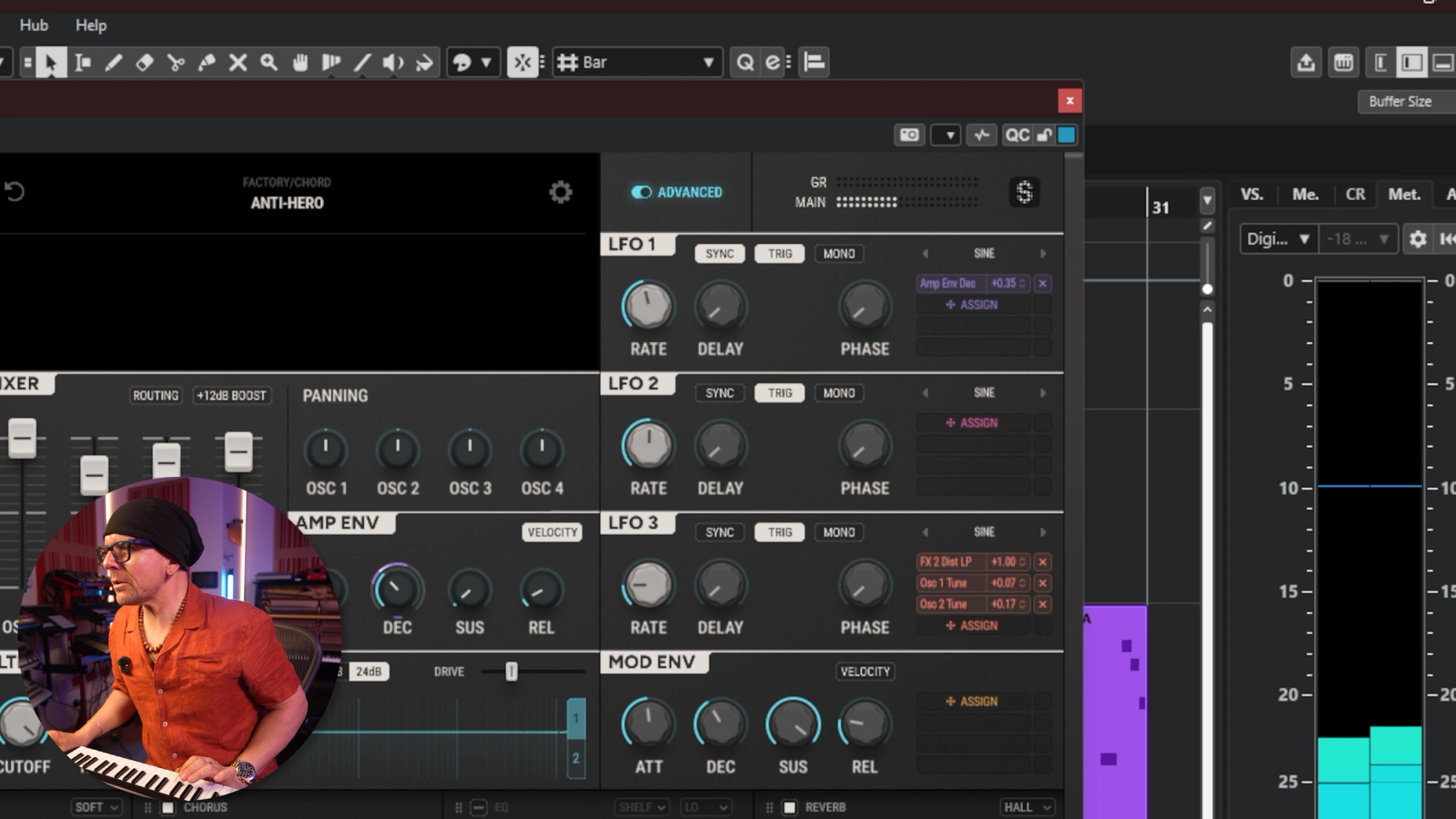Select the Line drawing tool
This screenshot has height=819, width=1456.
[362, 63]
